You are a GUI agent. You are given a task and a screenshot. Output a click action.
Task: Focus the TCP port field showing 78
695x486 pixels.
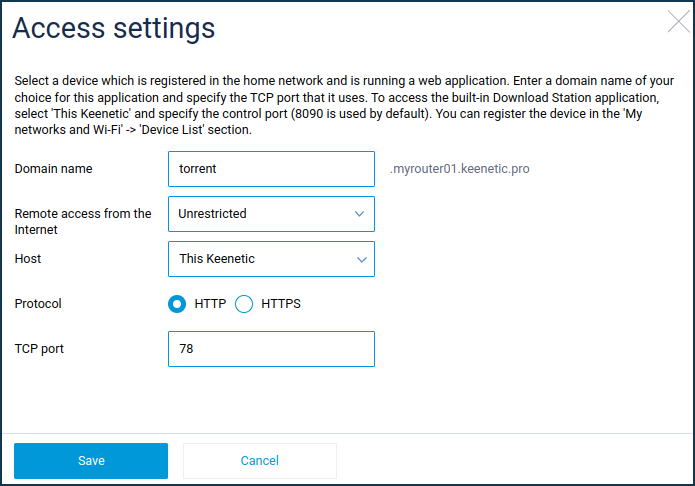click(271, 349)
